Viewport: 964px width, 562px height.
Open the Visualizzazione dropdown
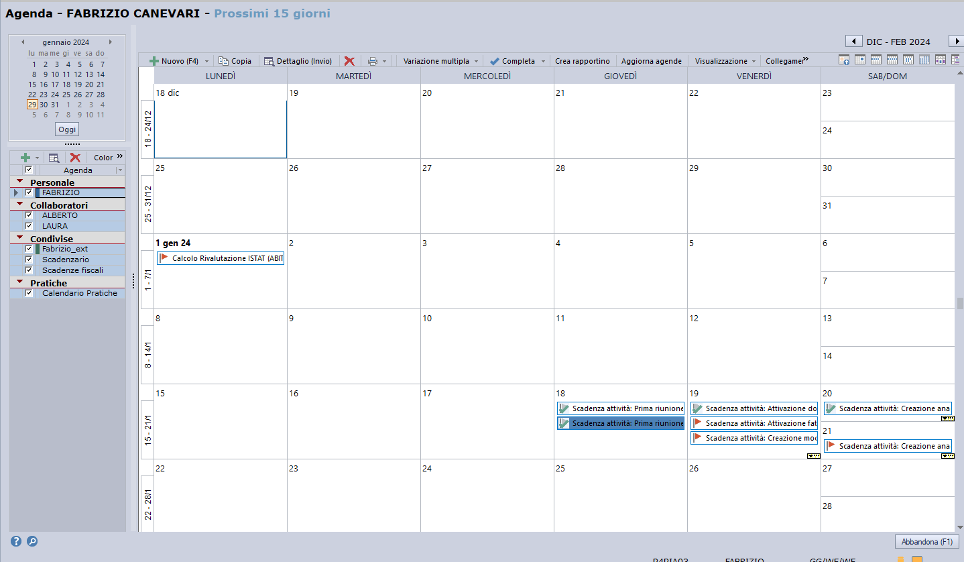726,61
